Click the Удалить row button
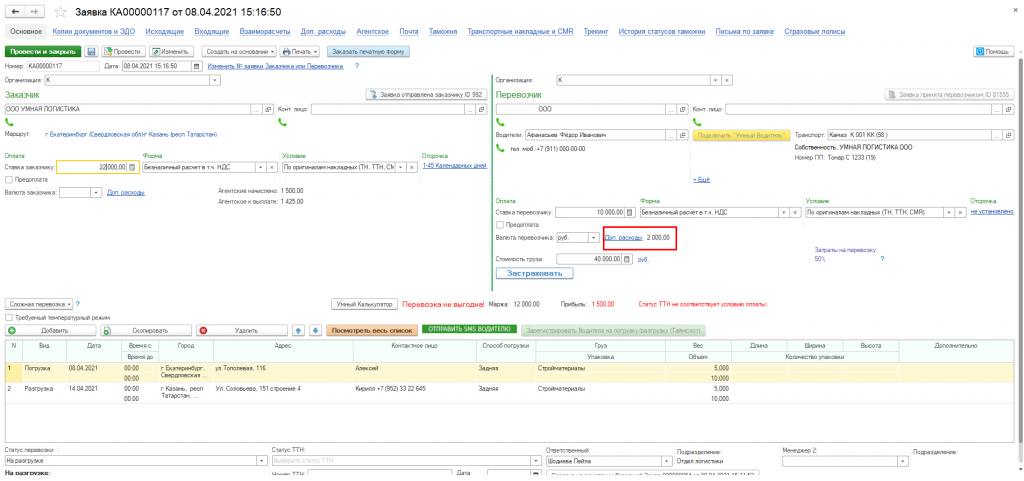The image size is (1024, 481). click(242, 330)
